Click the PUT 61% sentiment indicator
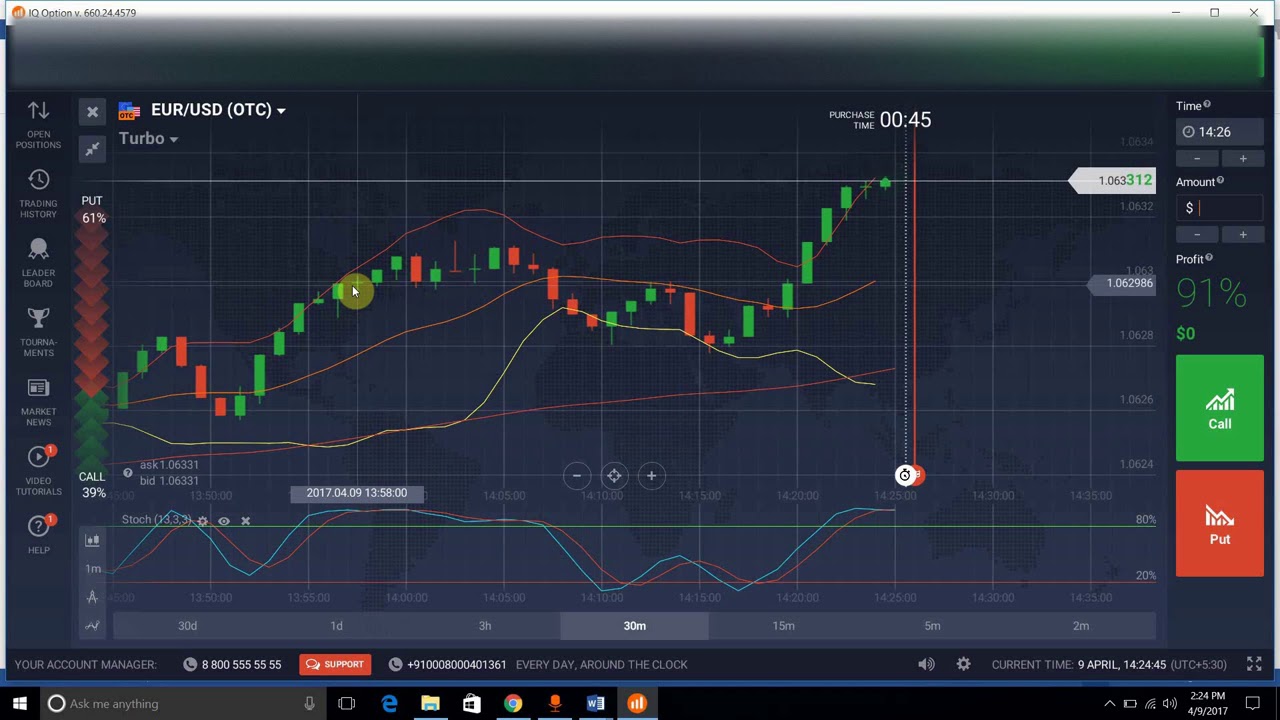 92,209
